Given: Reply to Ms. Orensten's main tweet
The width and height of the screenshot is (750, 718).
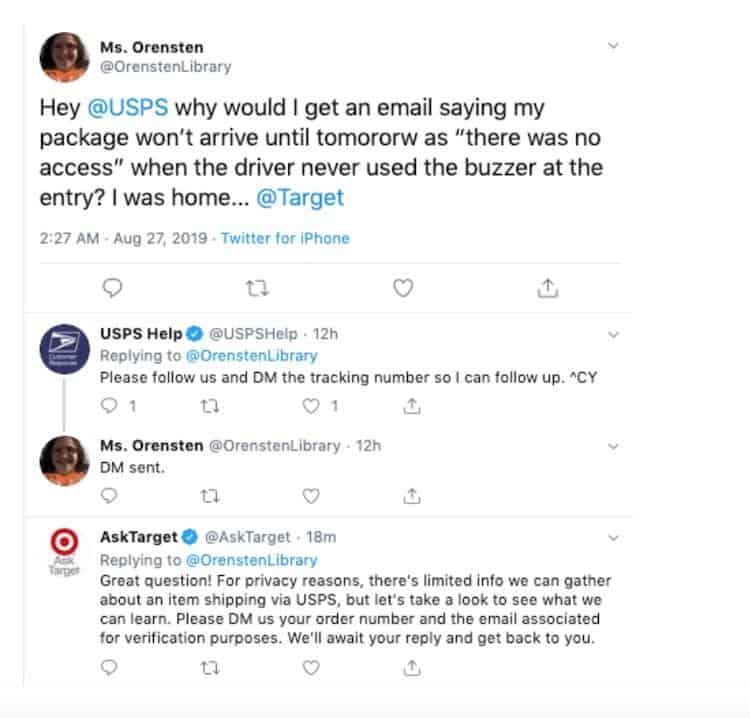Looking at the screenshot, I should tap(113, 288).
